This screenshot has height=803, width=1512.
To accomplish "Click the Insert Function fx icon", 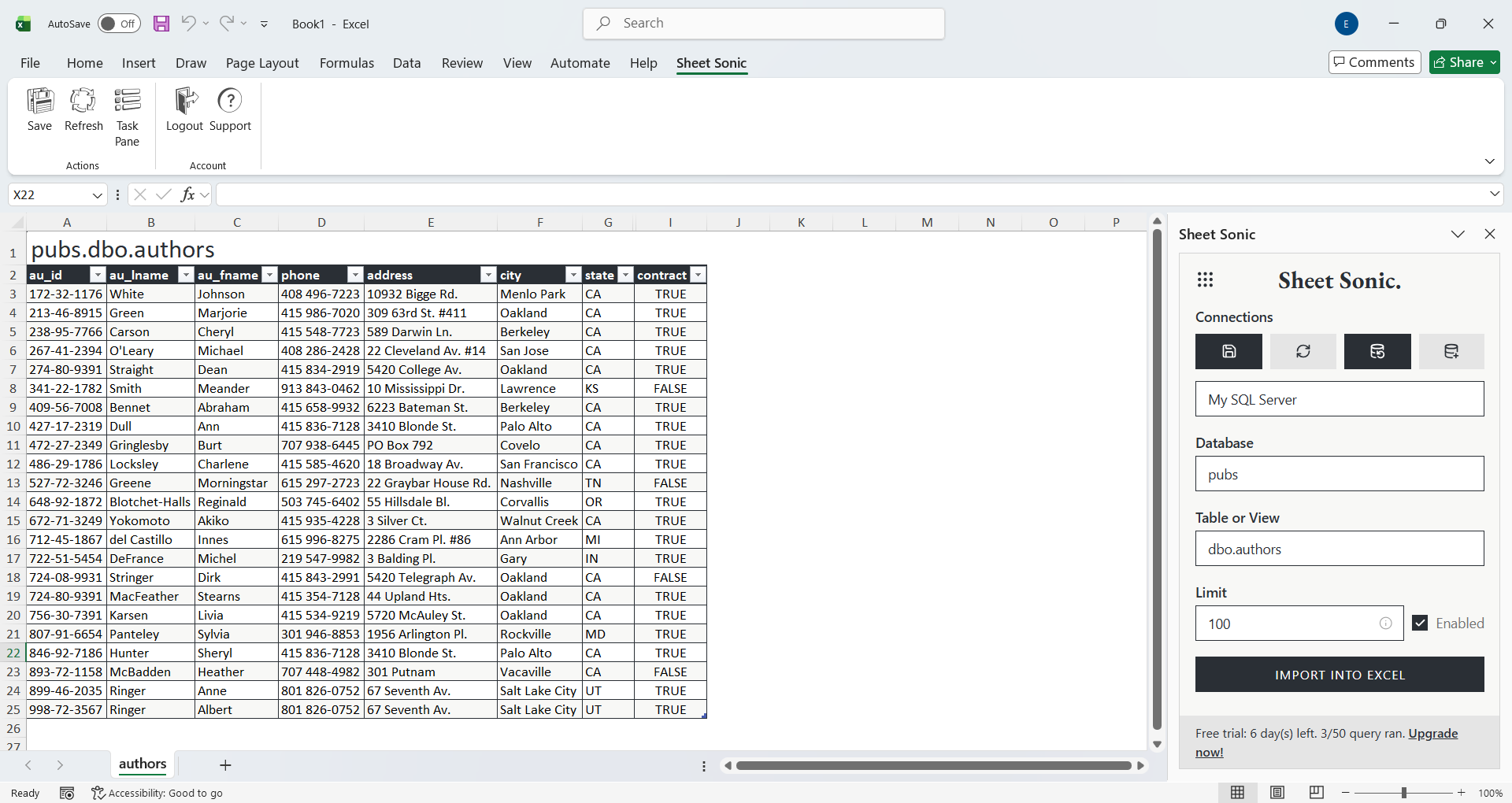I will [x=187, y=194].
